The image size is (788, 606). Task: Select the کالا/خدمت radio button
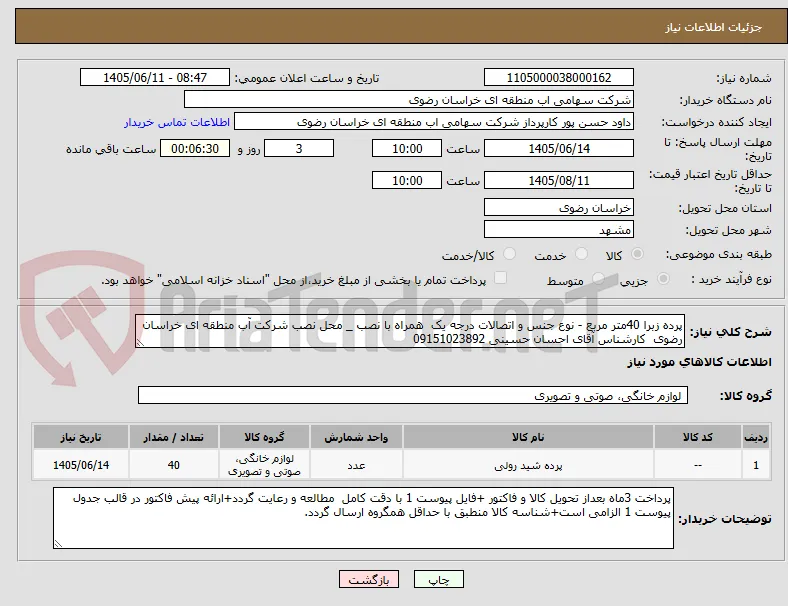click(x=510, y=254)
